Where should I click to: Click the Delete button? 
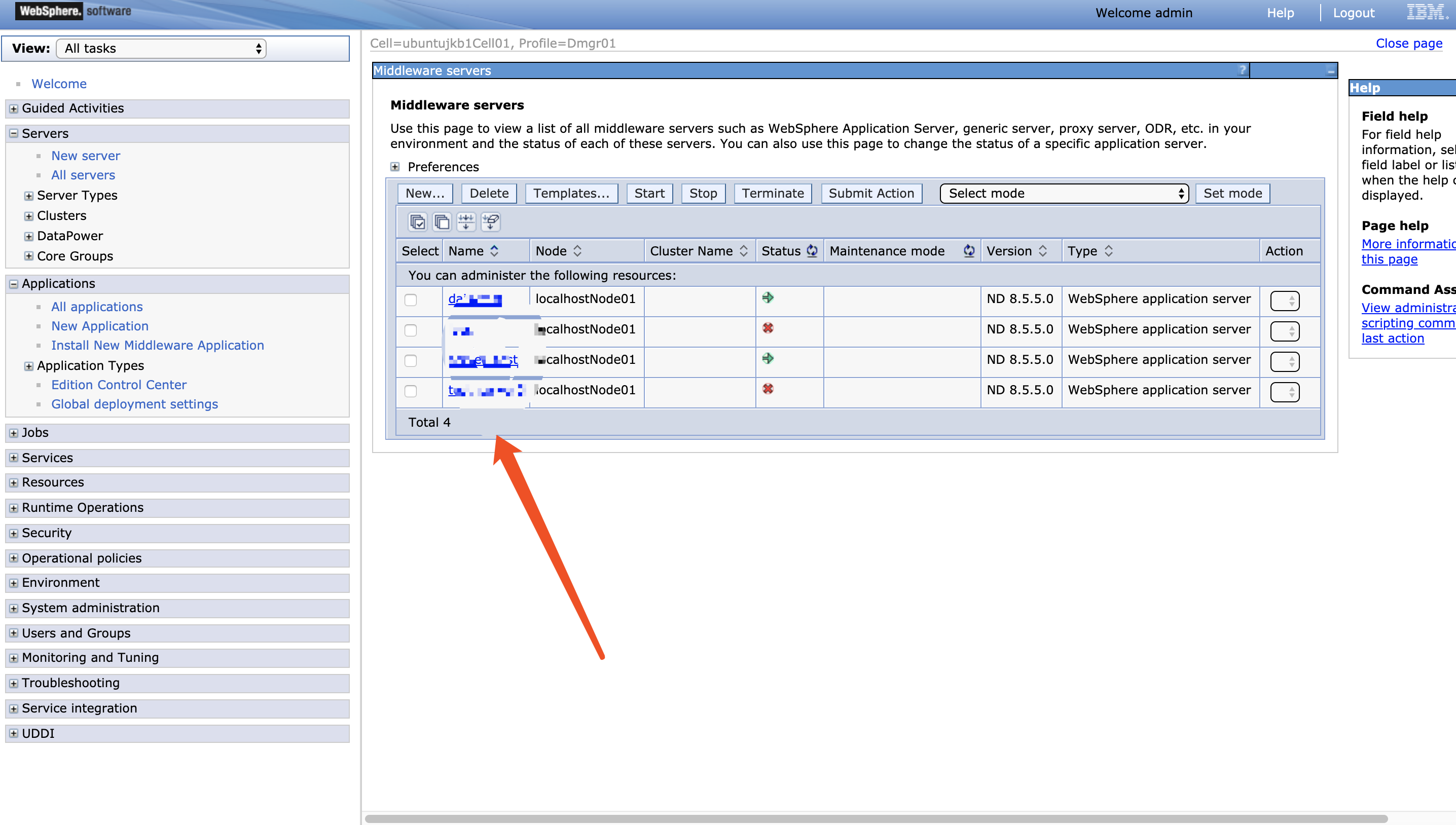click(489, 194)
